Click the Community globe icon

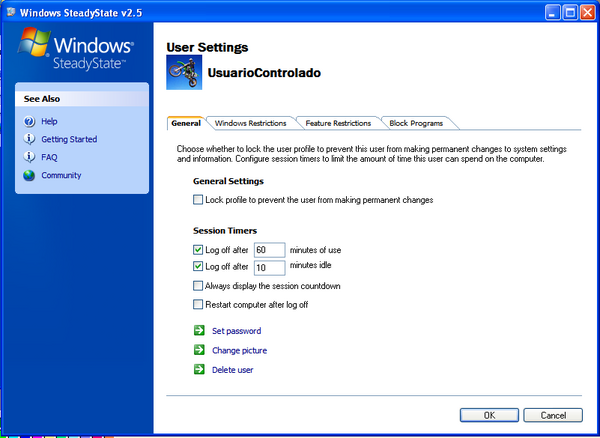pyautogui.click(x=28, y=175)
